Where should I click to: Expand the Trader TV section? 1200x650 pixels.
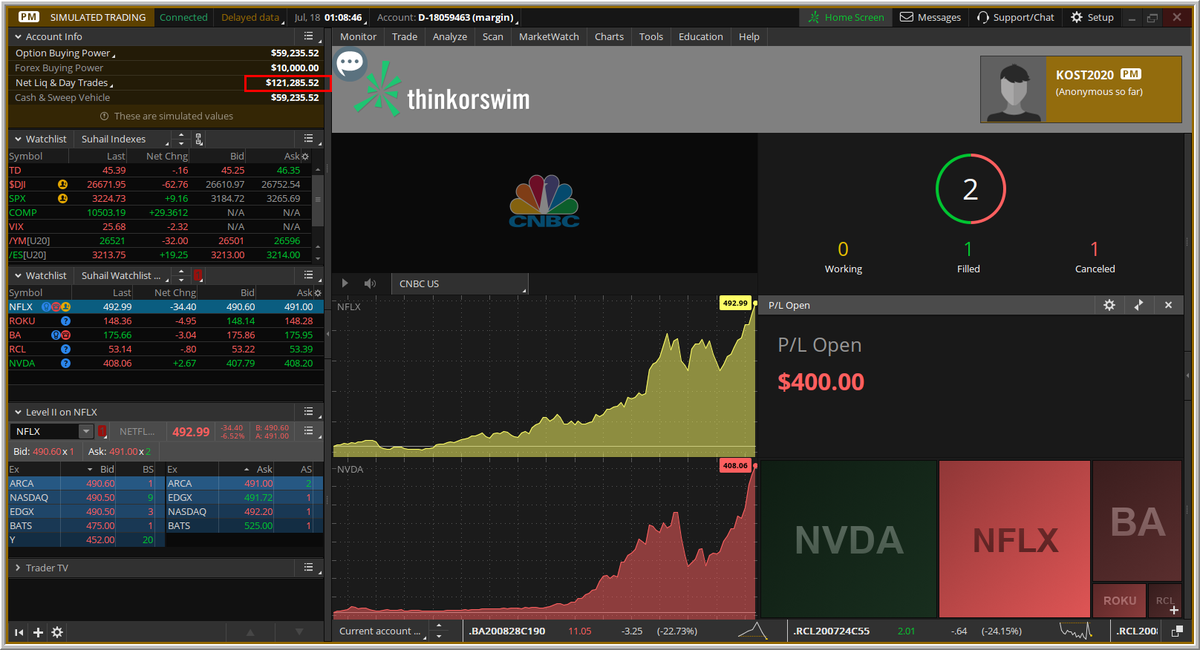pos(17,568)
